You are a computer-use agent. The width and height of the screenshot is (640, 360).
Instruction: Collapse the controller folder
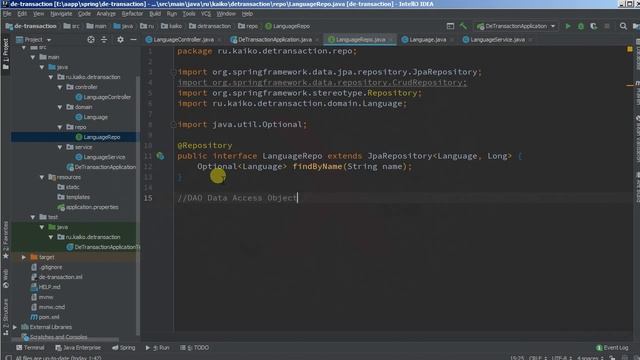60,87
